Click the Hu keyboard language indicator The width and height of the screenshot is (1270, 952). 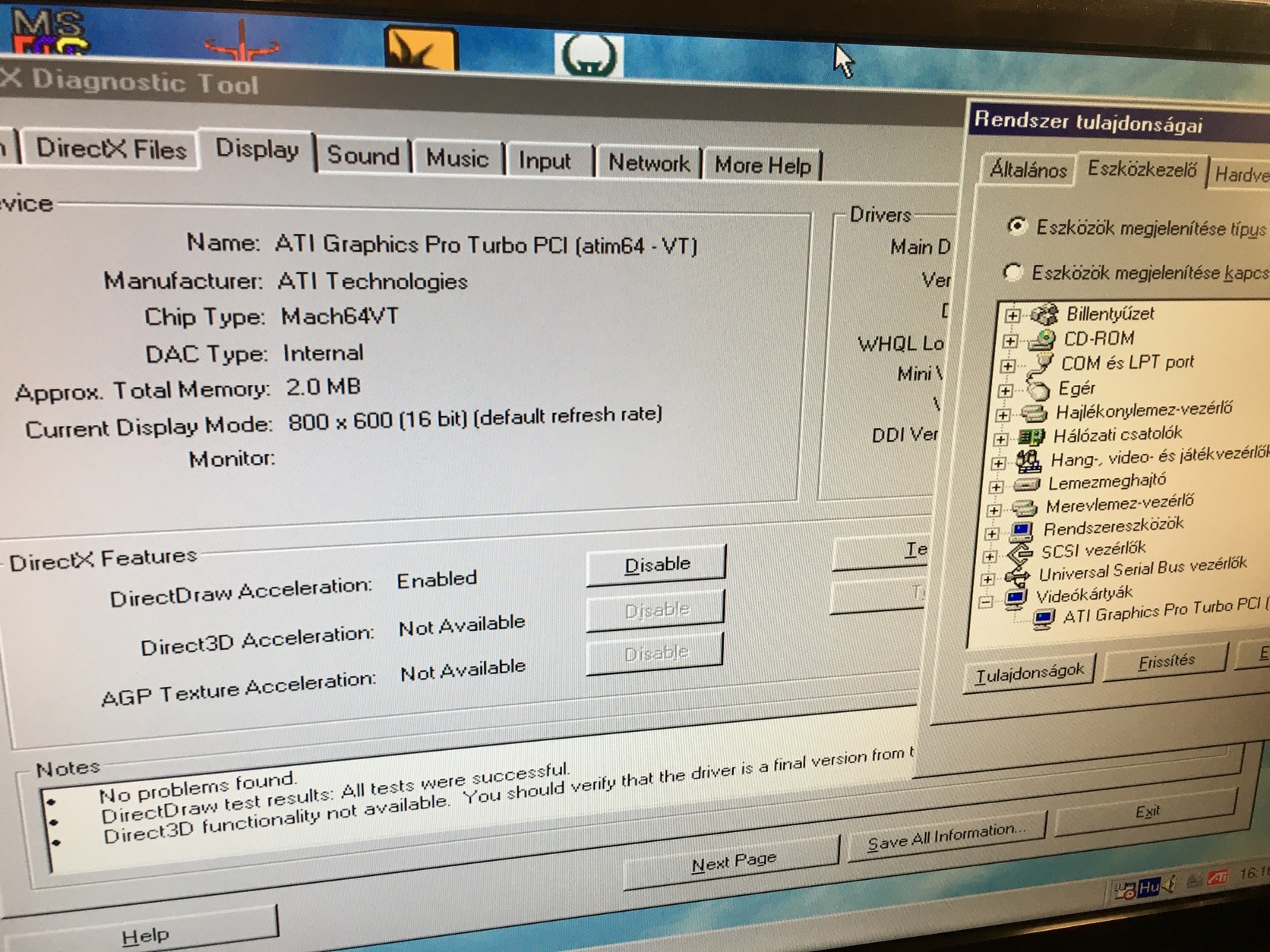click(1148, 887)
